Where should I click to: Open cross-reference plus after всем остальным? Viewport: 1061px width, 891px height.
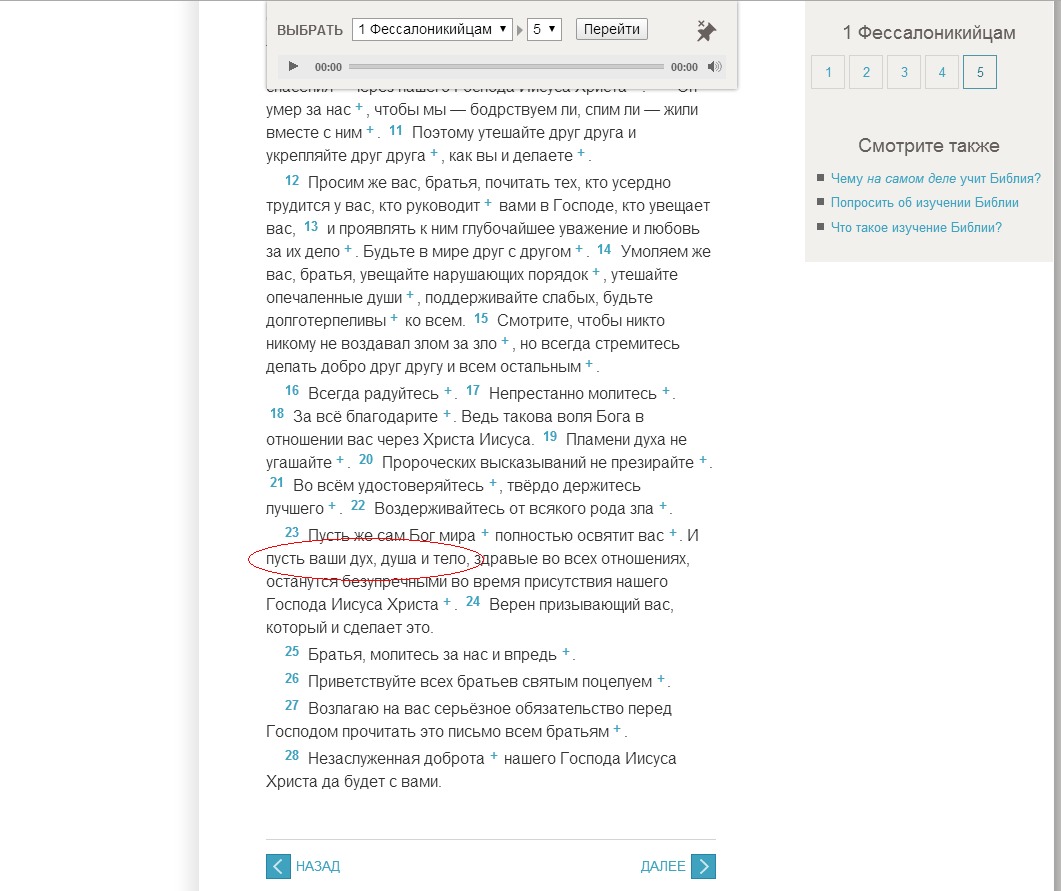589,363
